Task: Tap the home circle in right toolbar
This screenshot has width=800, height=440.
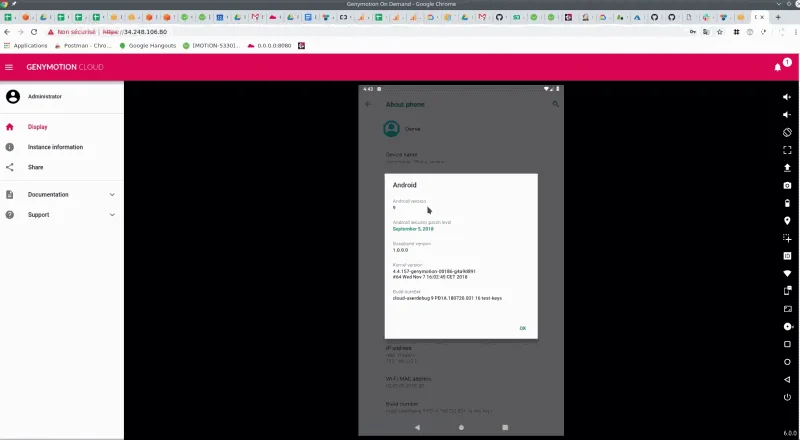Action: (787, 362)
